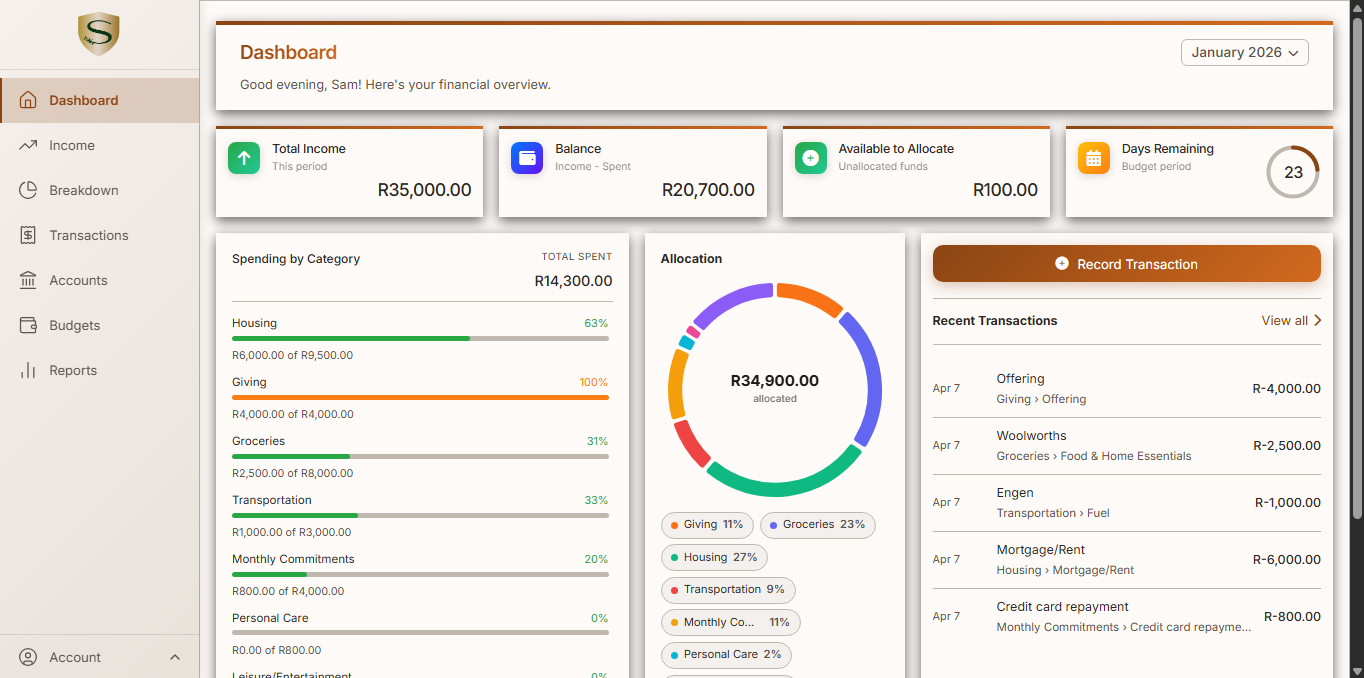Open the January 2026 period dropdown
The height and width of the screenshot is (678, 1364).
point(1244,52)
